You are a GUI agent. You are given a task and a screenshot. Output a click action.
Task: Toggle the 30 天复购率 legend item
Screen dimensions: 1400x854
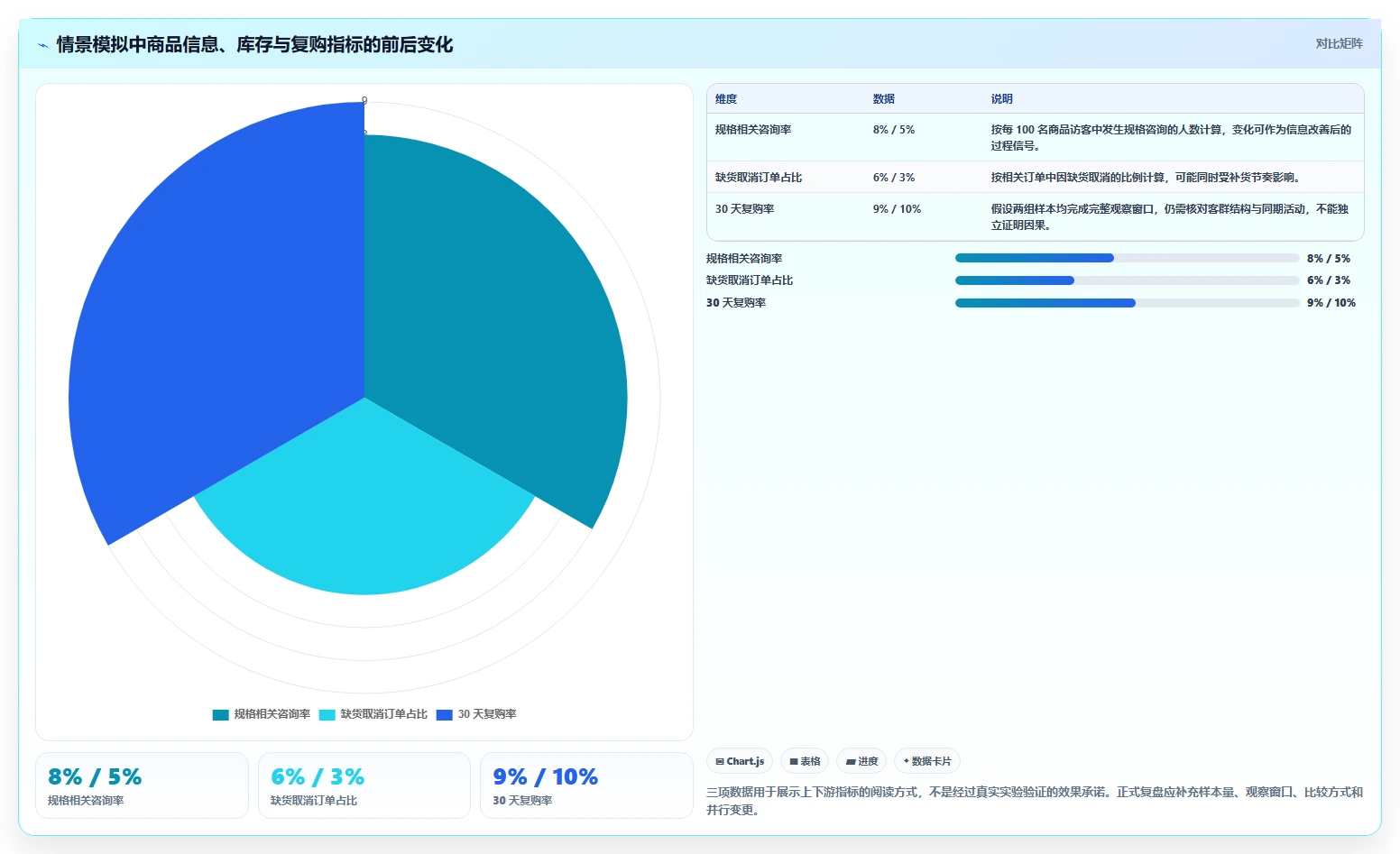click(476, 714)
